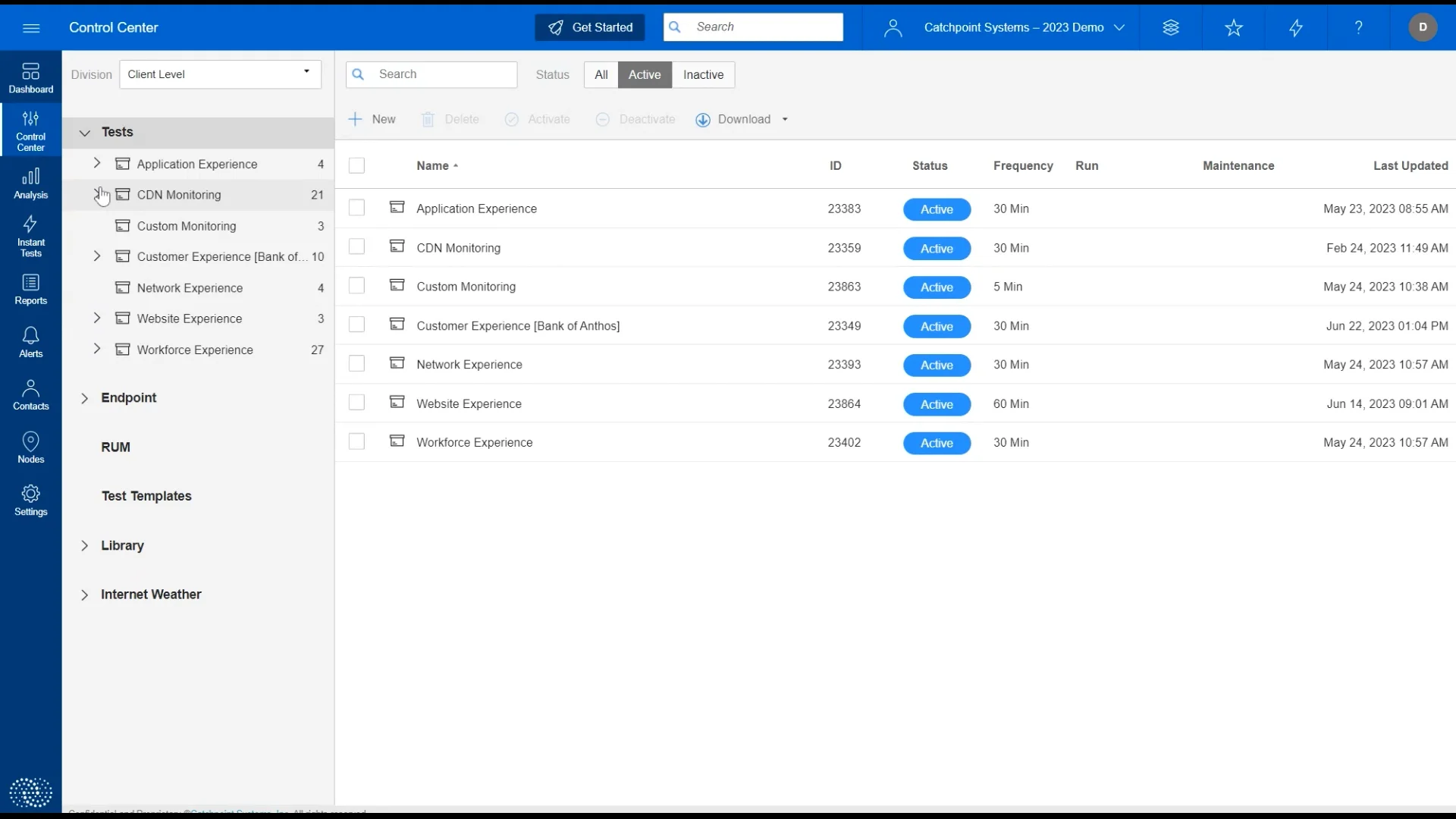The width and height of the screenshot is (1456, 819).
Task: Expand the Endpoint section
Action: [85, 398]
